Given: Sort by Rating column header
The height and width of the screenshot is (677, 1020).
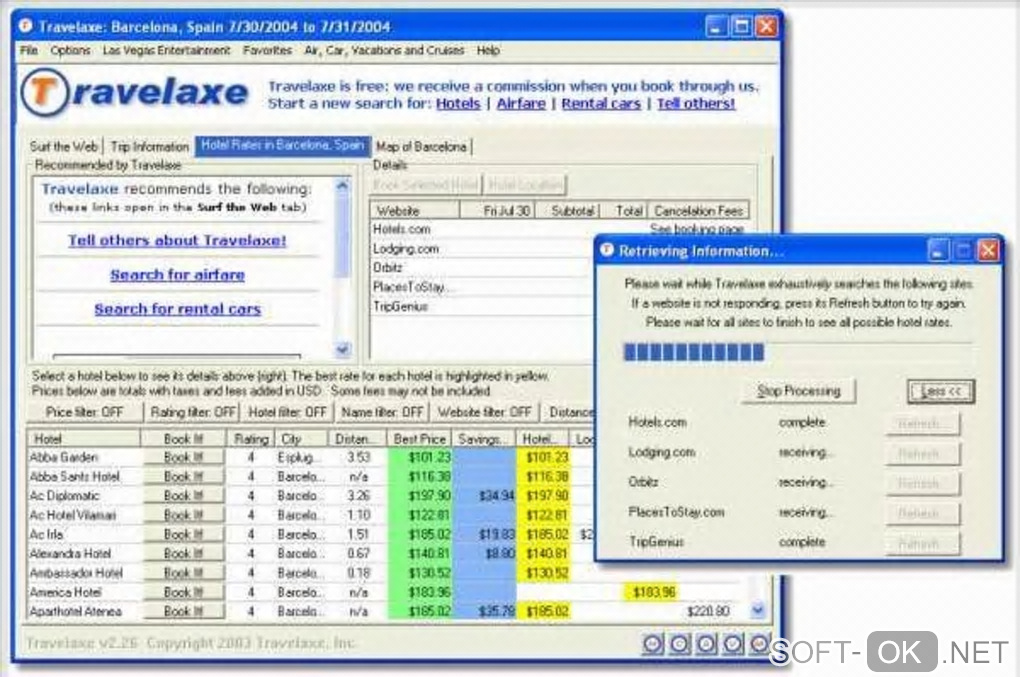Looking at the screenshot, I should pyautogui.click(x=251, y=439).
